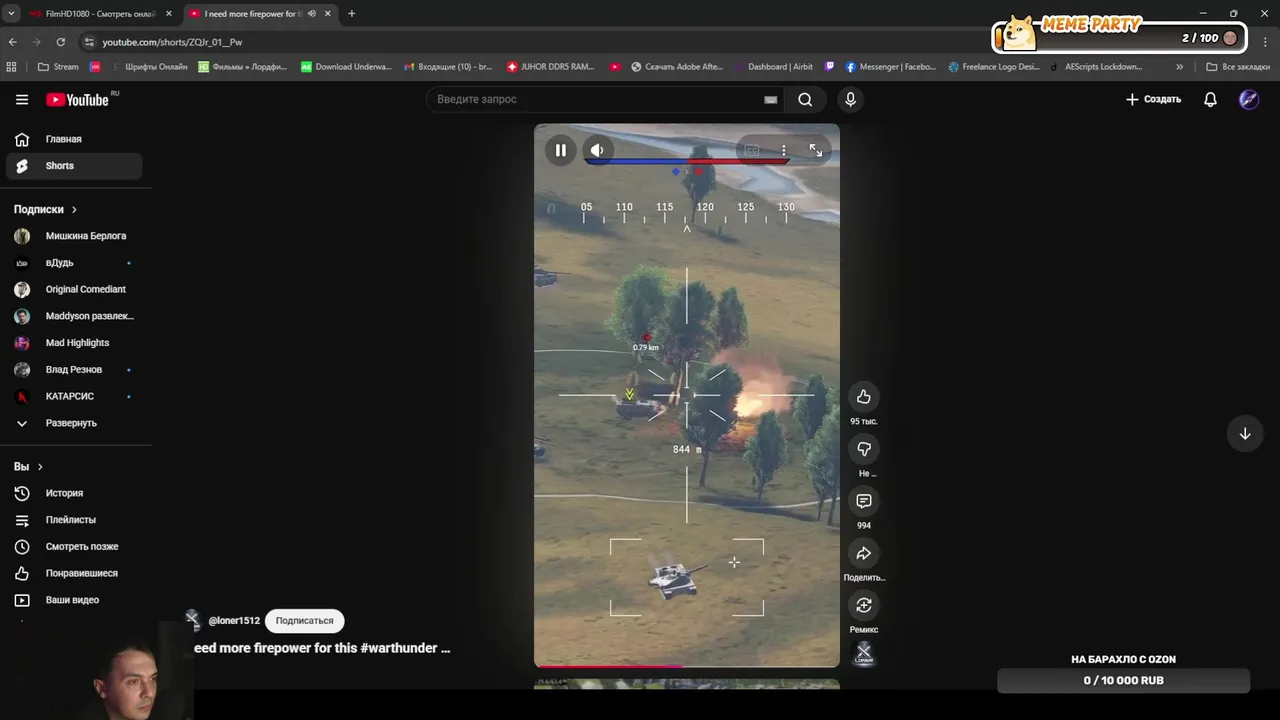Start voice search with microphone

[850, 99]
